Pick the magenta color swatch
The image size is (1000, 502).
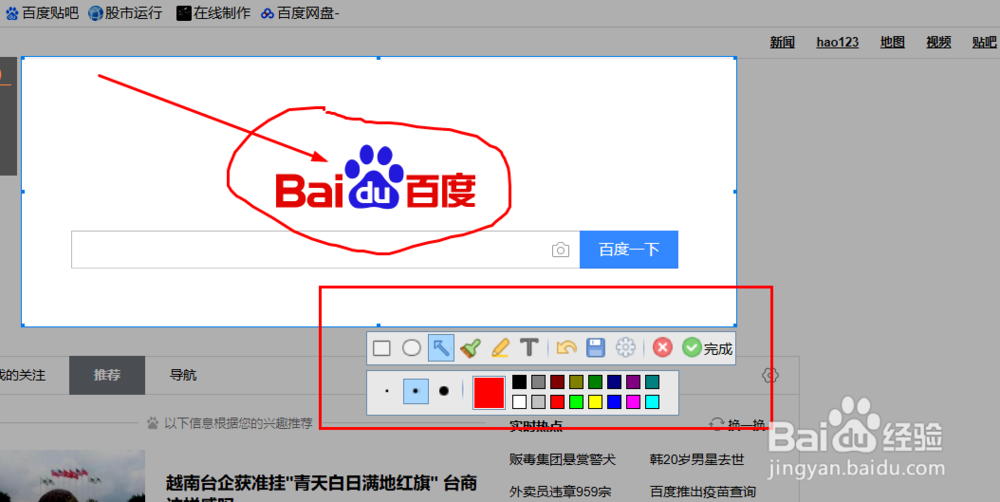click(x=633, y=402)
